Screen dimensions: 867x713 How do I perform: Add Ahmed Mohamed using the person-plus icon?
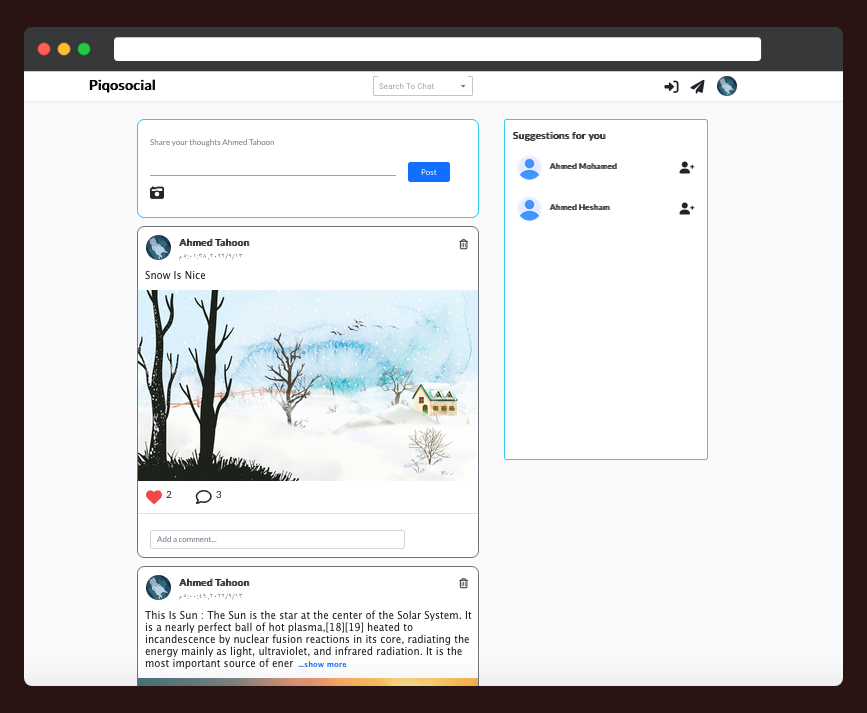[x=686, y=168]
